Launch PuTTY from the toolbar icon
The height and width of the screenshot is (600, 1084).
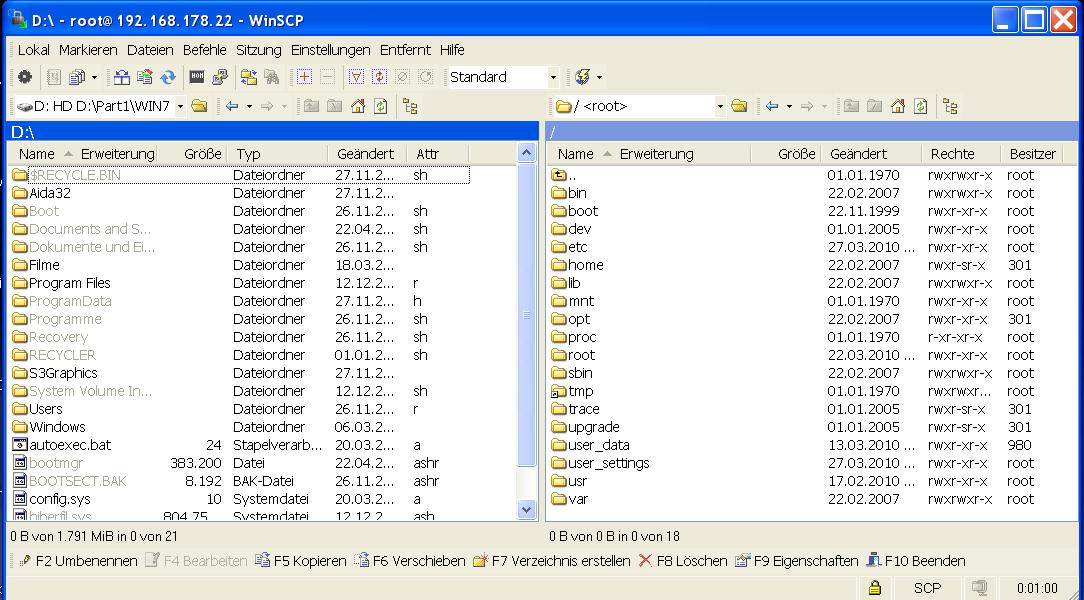220,77
